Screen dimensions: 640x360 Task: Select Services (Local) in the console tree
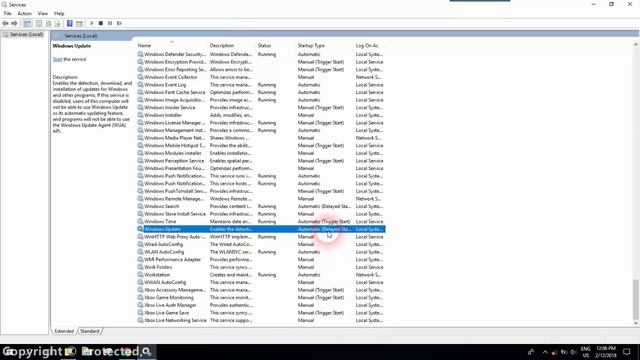27,34
